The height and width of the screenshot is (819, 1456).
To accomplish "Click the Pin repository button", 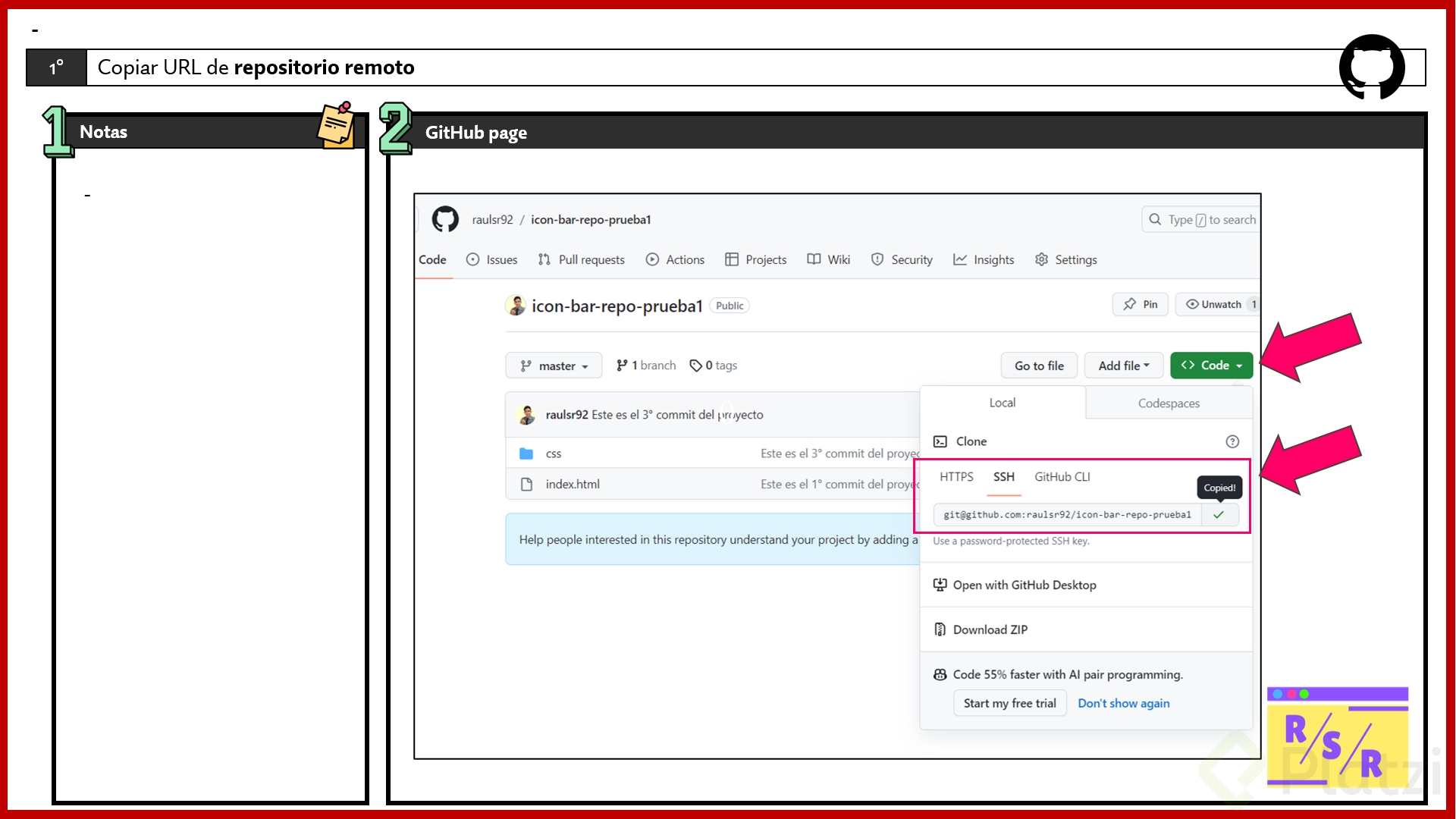I will click(1141, 304).
